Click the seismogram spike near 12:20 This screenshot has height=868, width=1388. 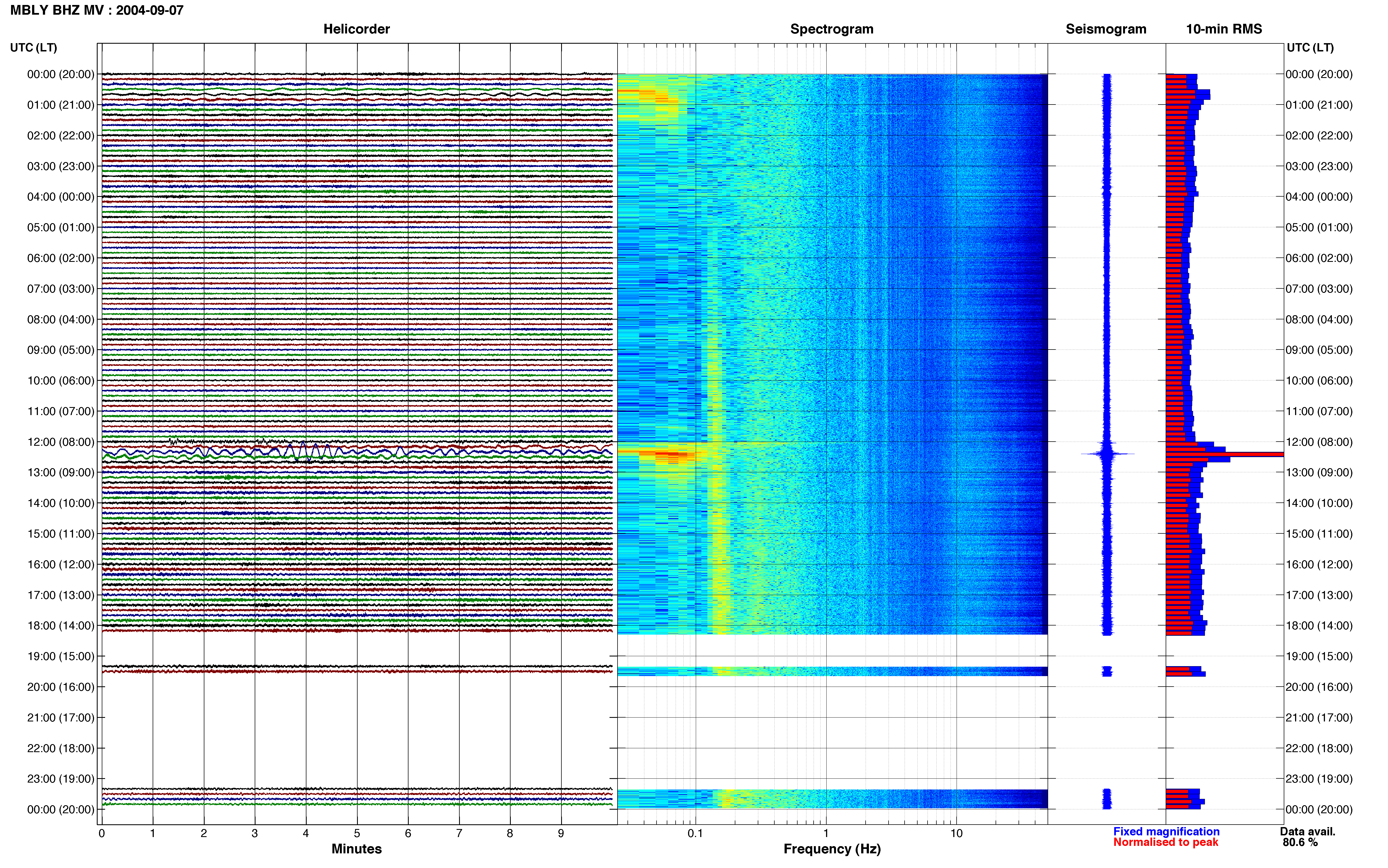point(1107,454)
